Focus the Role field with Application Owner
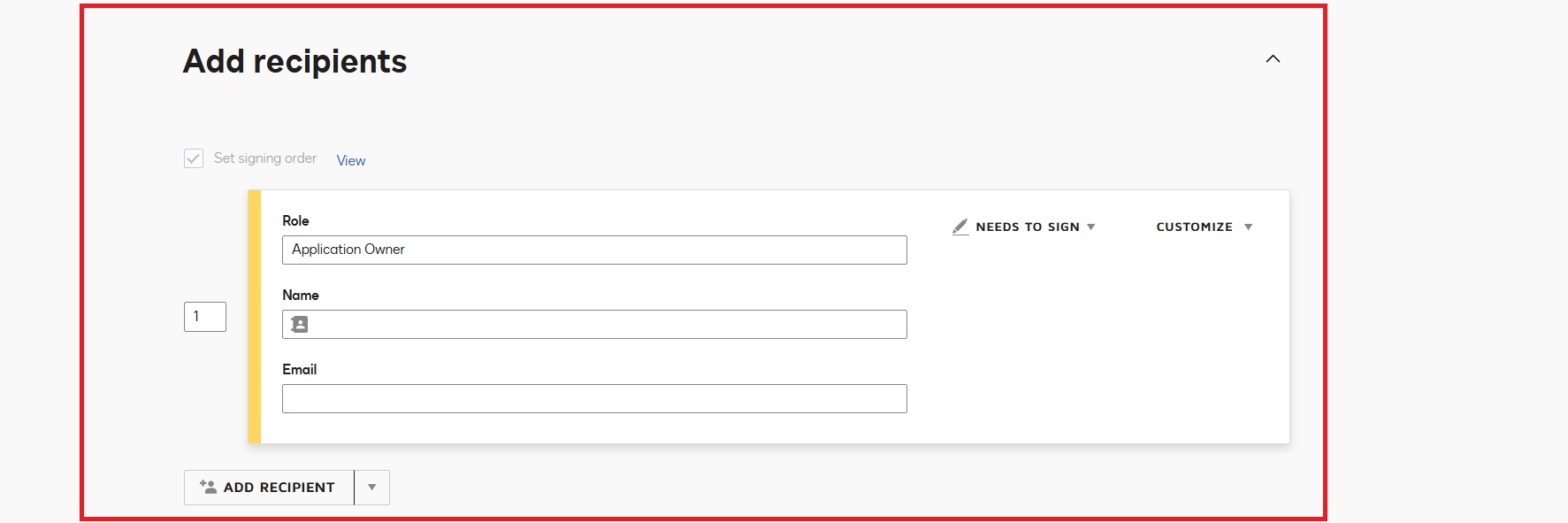1568x523 pixels. [x=594, y=250]
